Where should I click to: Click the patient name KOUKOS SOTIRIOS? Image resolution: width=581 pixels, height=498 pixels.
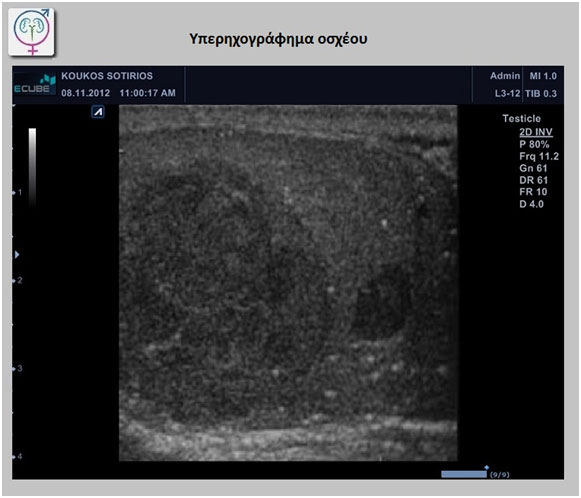(107, 76)
